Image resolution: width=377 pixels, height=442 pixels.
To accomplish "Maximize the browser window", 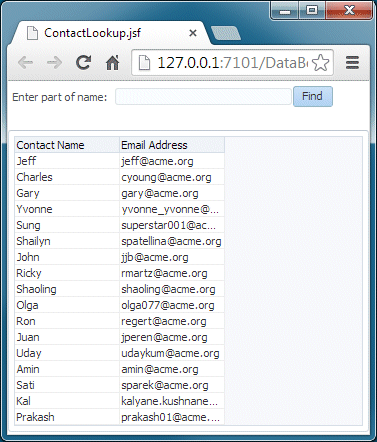I will click(312, 11).
